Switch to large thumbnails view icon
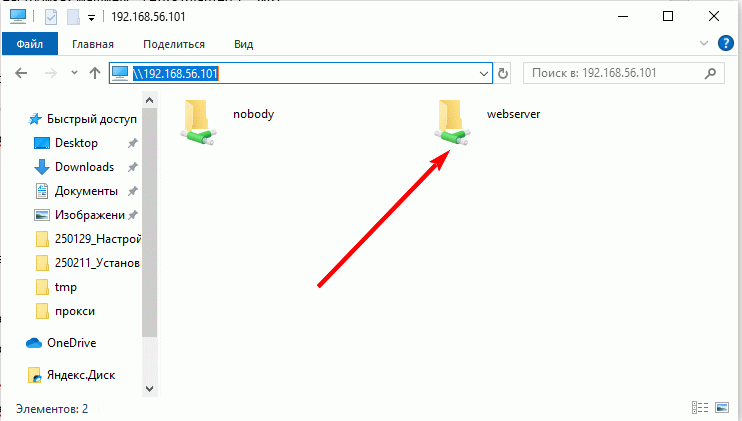Image resolution: width=742 pixels, height=421 pixels. [x=722, y=407]
